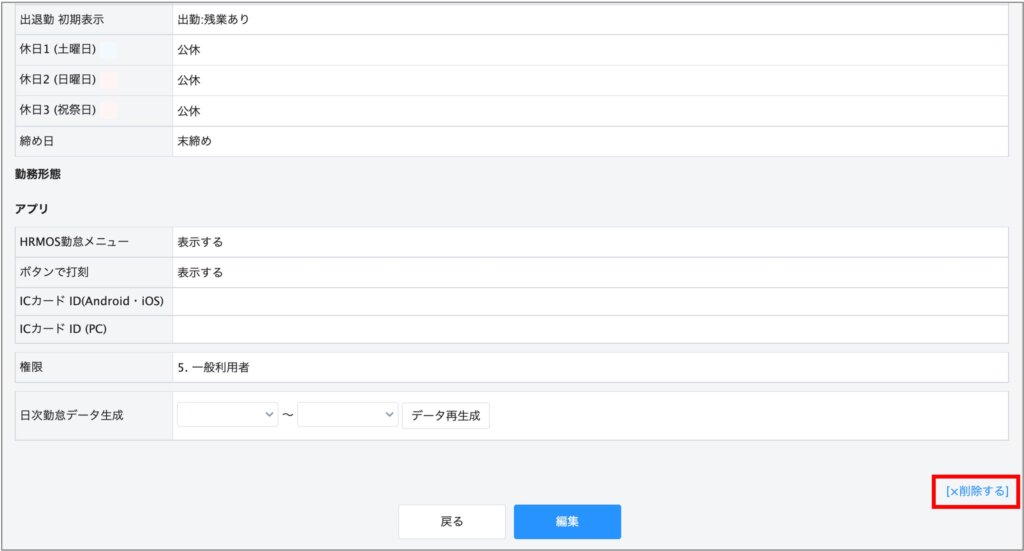The width and height of the screenshot is (1024, 551).
Task: Click the 5. 一般利用者 permission value
Action: coord(213,367)
